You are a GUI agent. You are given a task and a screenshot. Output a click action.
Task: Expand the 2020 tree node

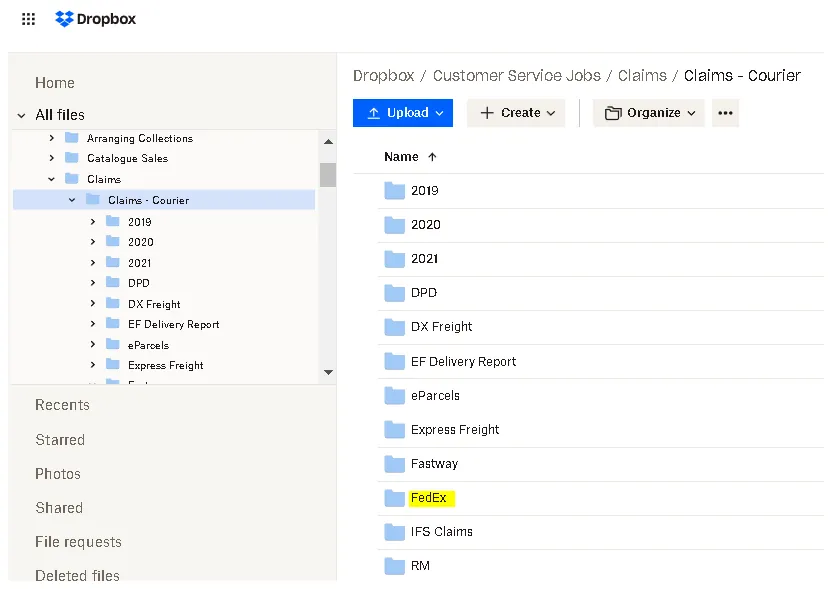[x=93, y=242]
